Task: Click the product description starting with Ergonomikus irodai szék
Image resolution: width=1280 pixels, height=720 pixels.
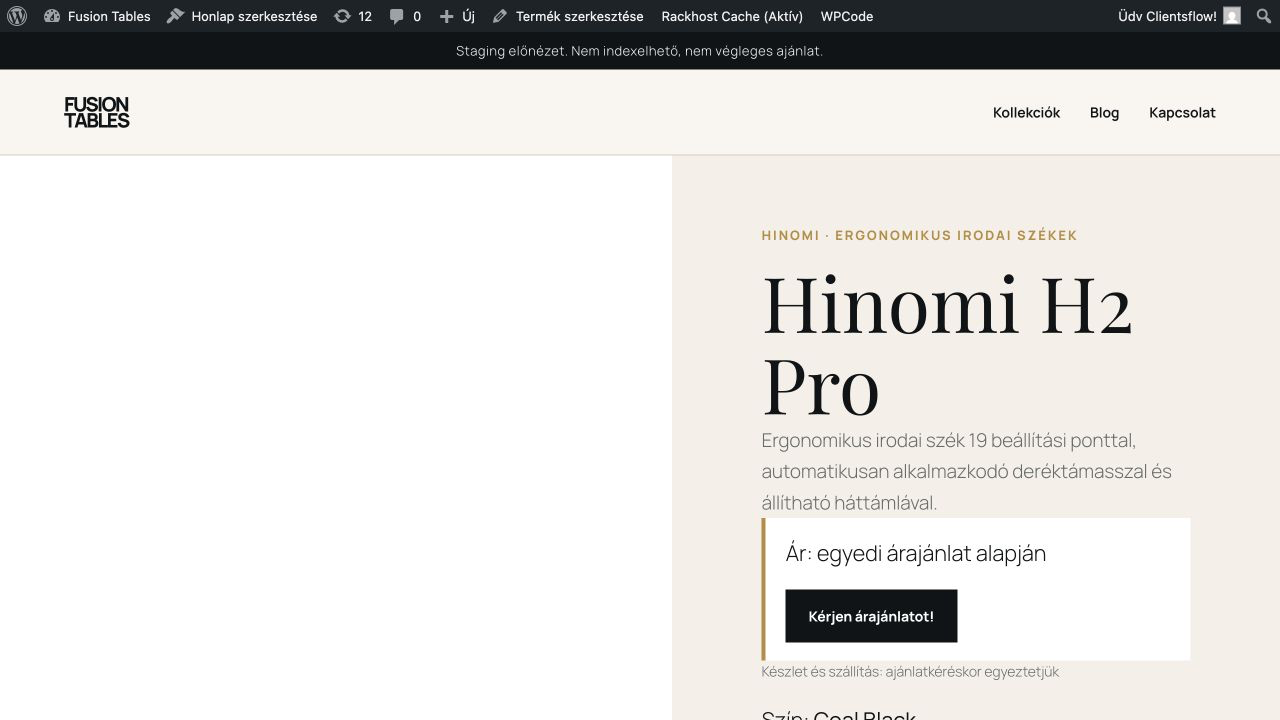Action: pos(966,471)
